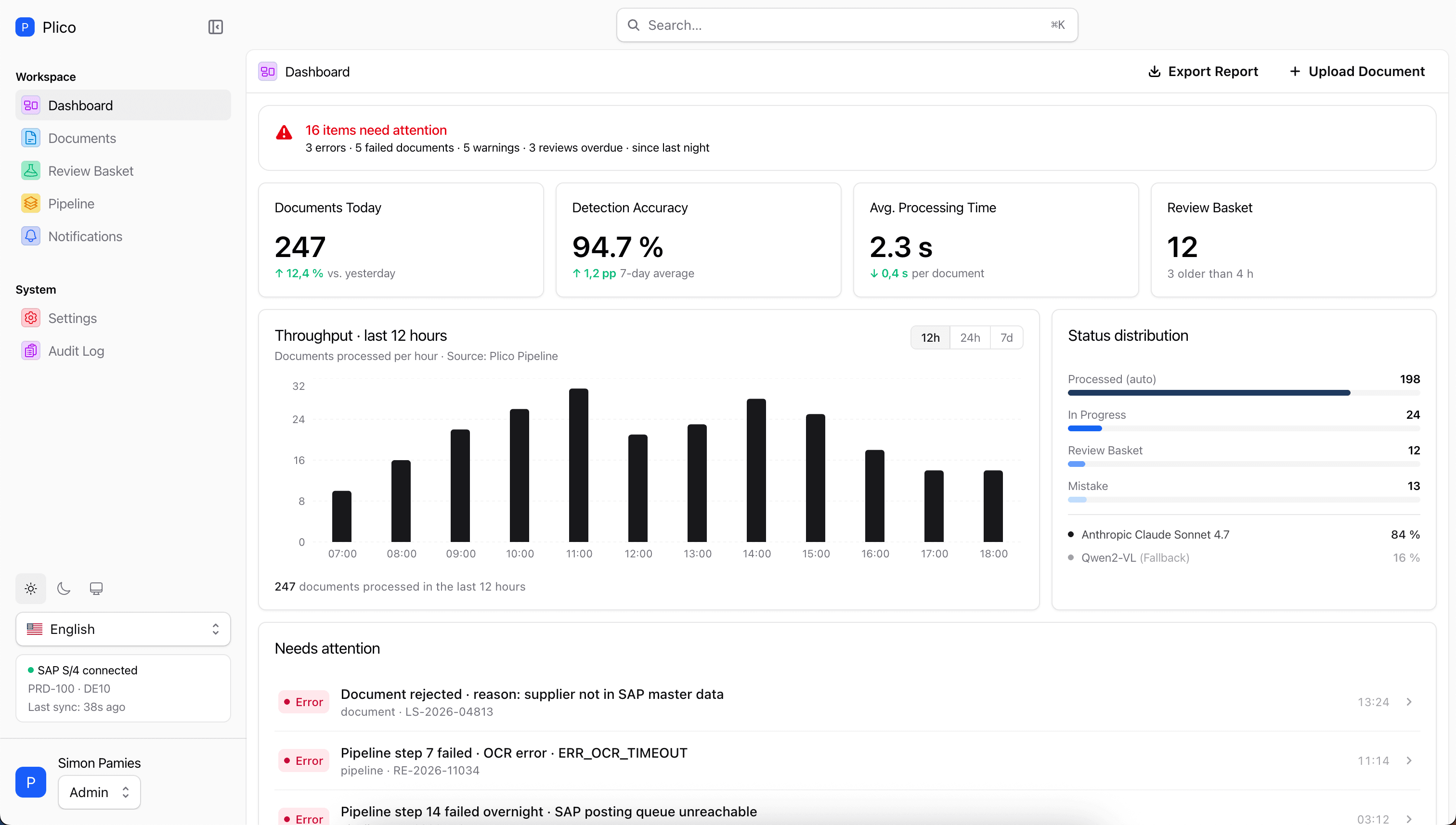Viewport: 1456px width, 825px height.
Task: Click the US flag in language selector
Action: click(35, 629)
